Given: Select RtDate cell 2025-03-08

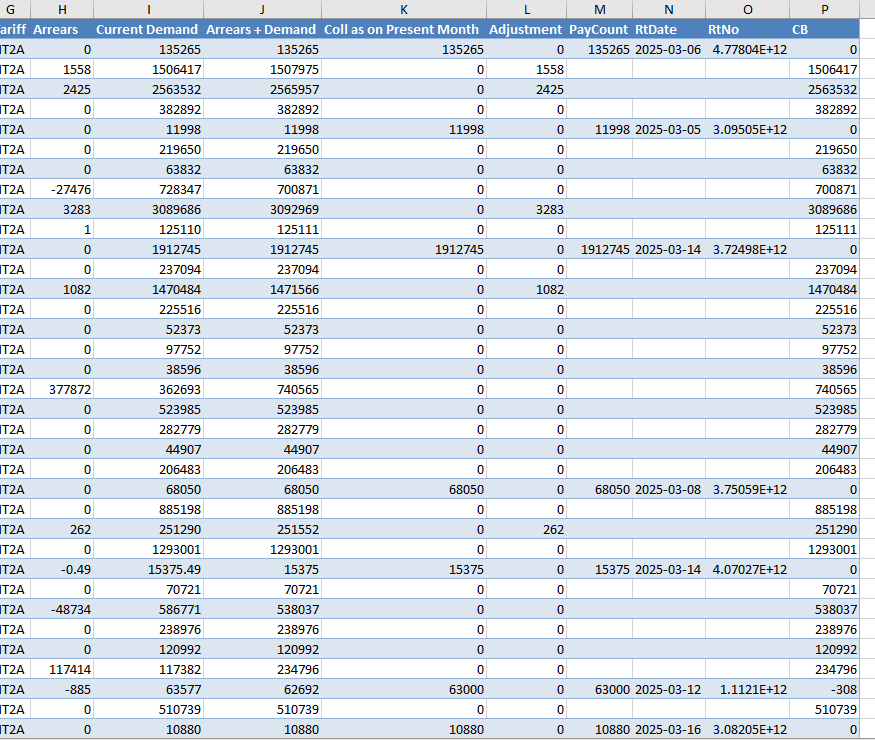Looking at the screenshot, I should click(x=669, y=489).
